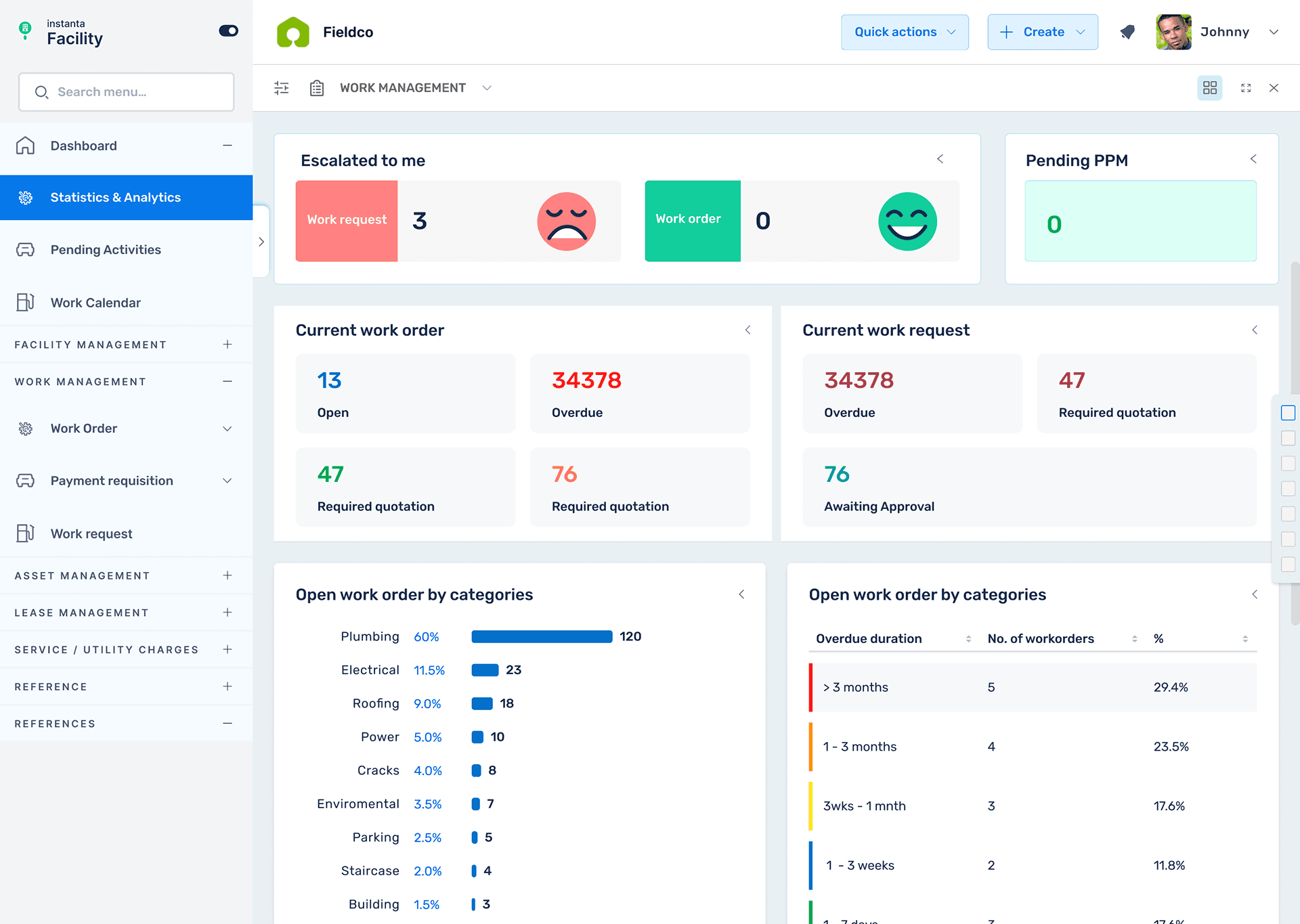Click the notification bell icon
This screenshot has width=1300, height=924.
coord(1127,32)
